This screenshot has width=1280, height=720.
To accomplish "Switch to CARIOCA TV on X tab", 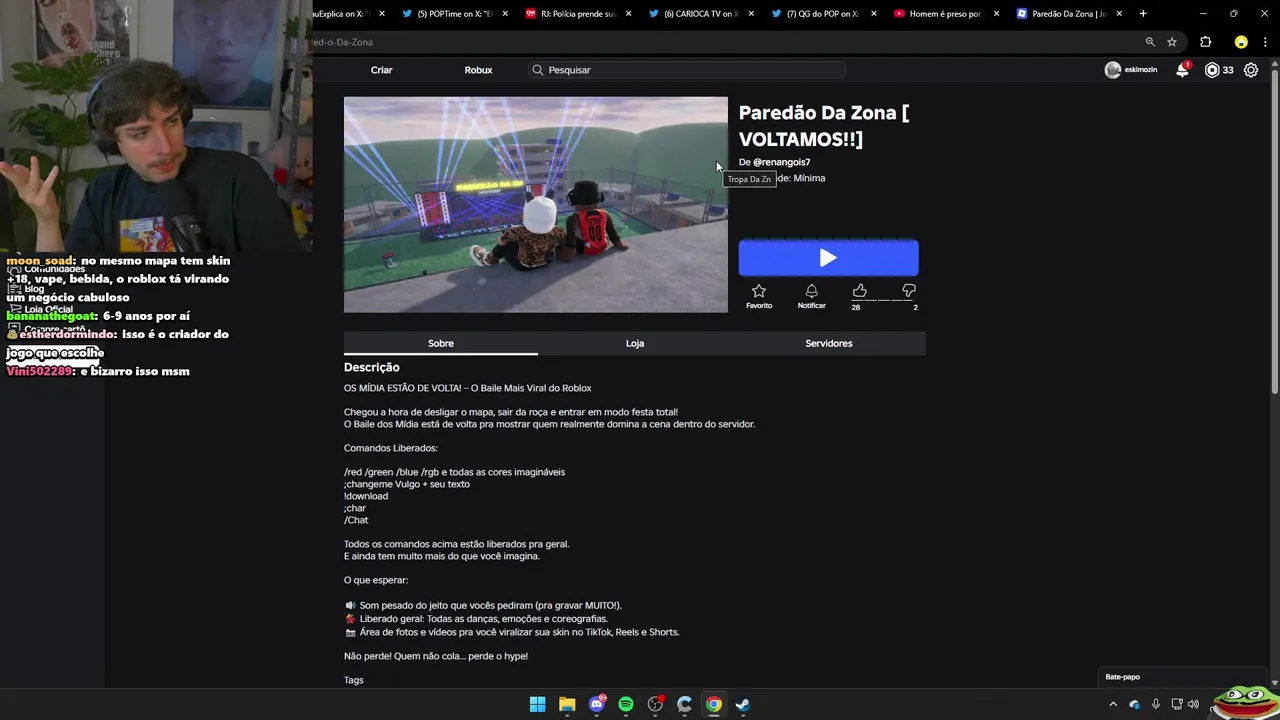I will click(x=703, y=14).
